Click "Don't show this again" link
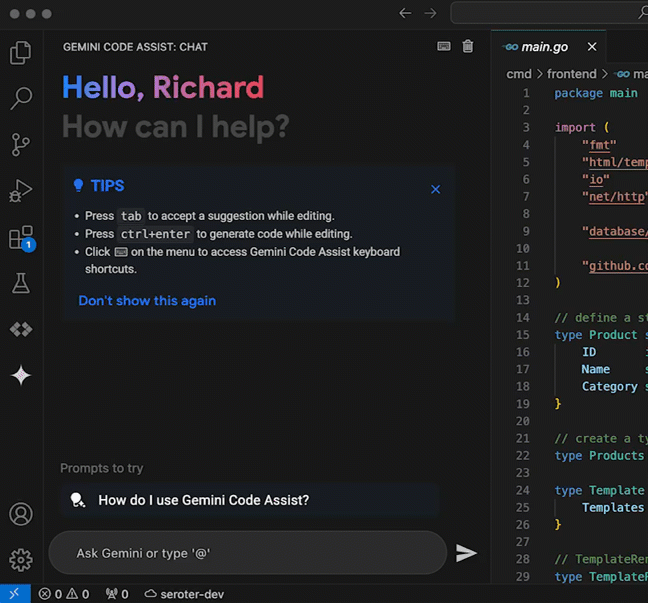 click(147, 301)
